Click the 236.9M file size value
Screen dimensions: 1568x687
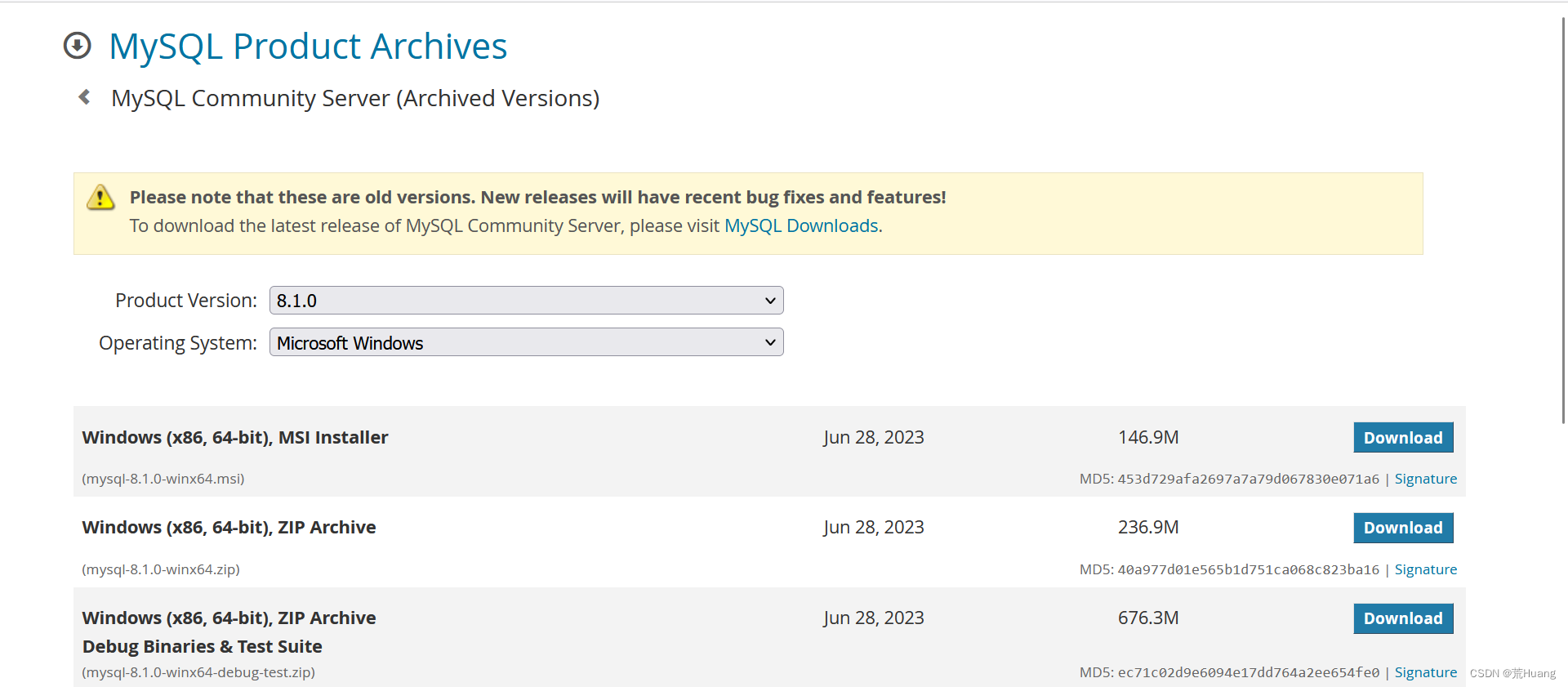pos(1148,527)
